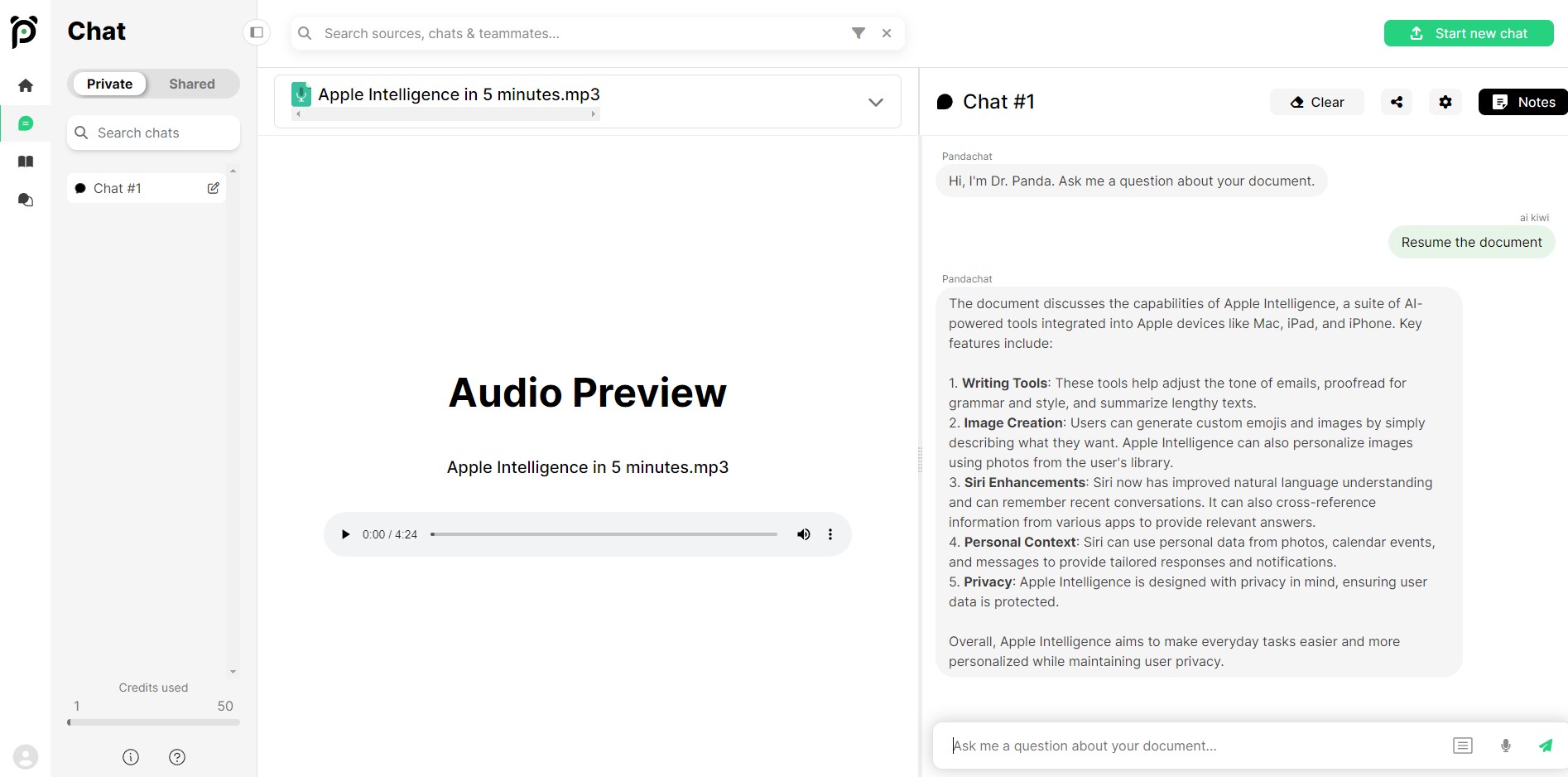Play the audio preview
This screenshot has width=1568, height=777.
[x=346, y=534]
